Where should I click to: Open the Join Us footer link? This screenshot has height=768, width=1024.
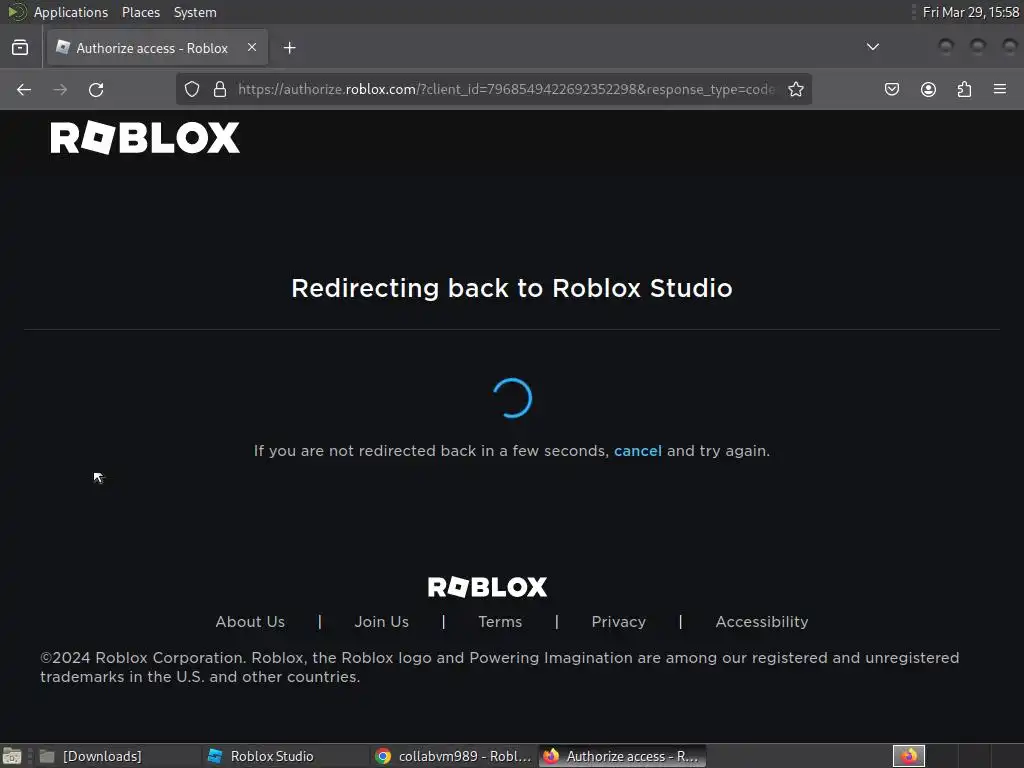[381, 622]
